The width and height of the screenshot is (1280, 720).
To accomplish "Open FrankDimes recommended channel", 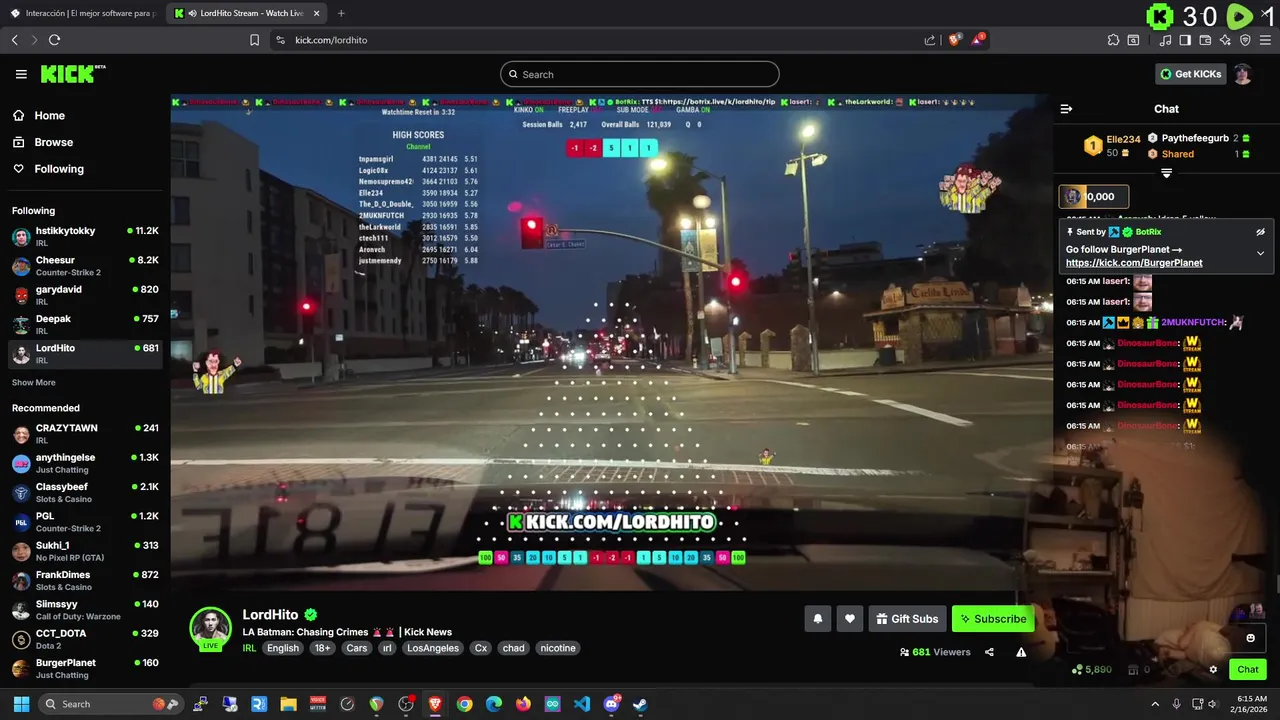I will point(85,580).
